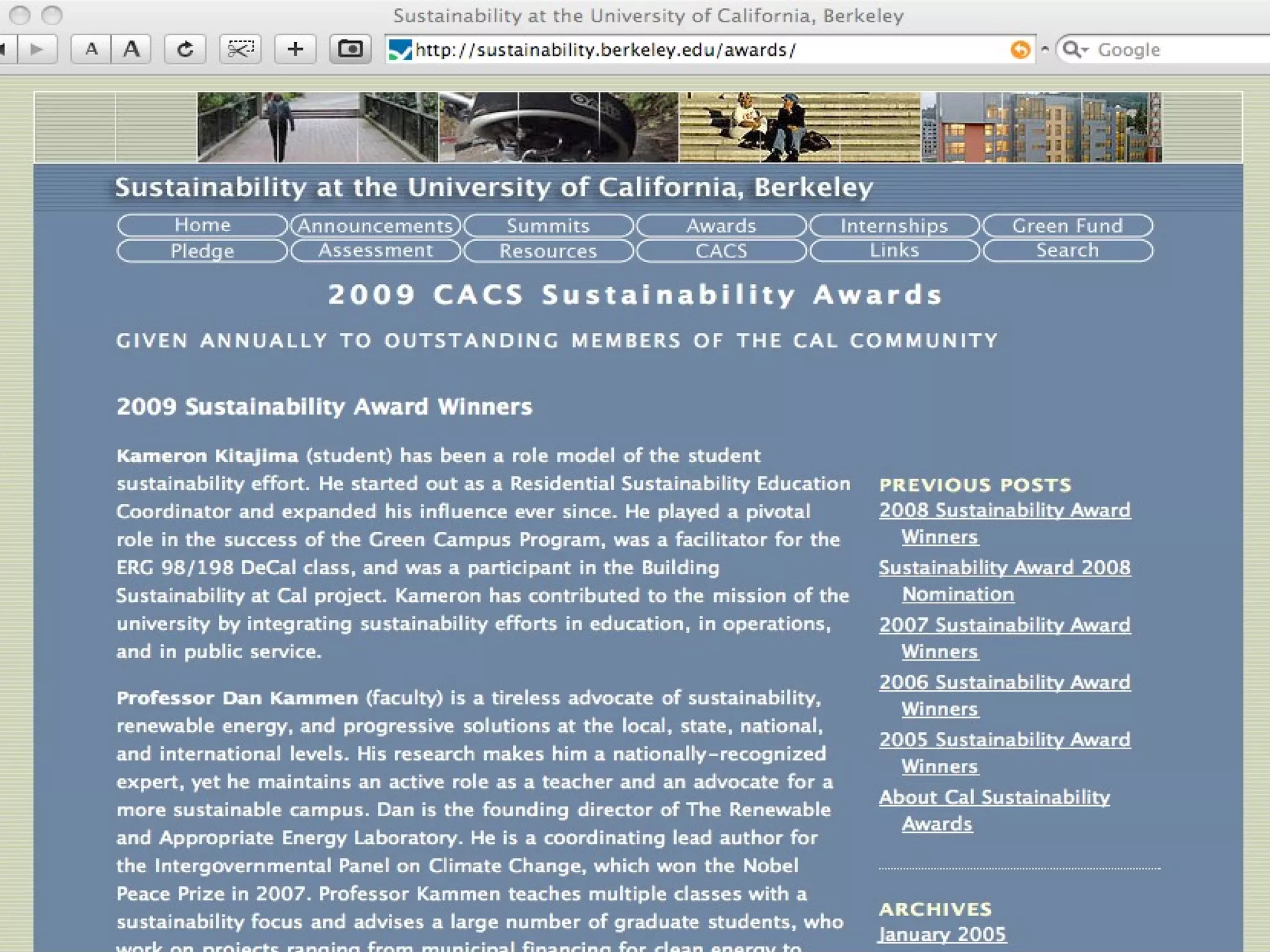Image resolution: width=1270 pixels, height=952 pixels.
Task: Open the January 2005 archive link
Action: (x=941, y=934)
